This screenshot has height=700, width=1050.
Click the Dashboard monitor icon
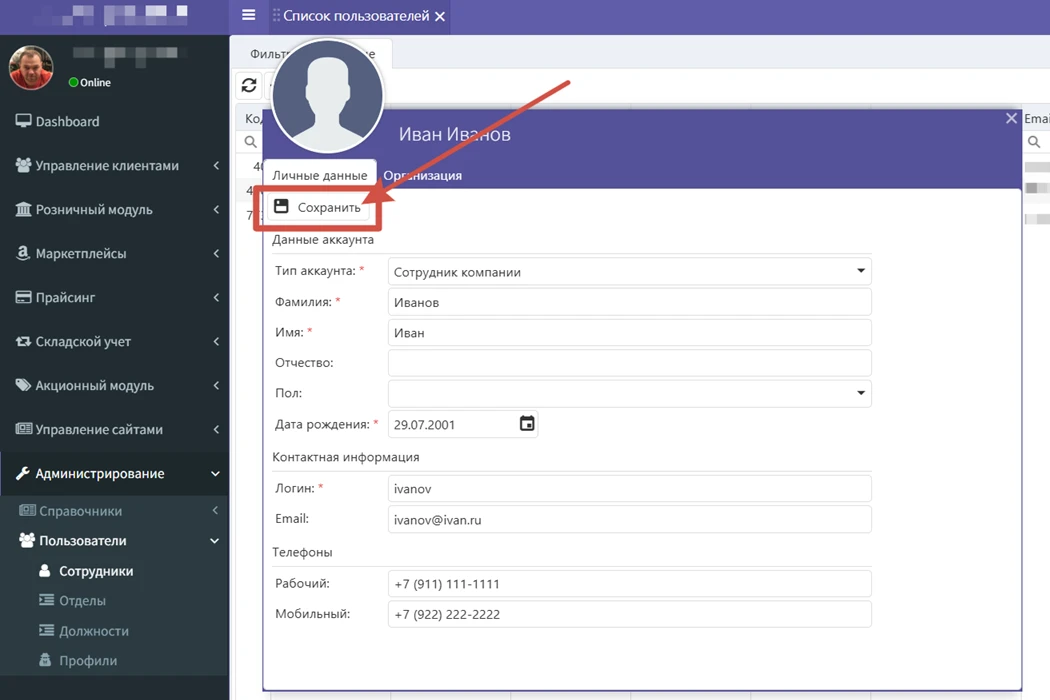tap(23, 121)
